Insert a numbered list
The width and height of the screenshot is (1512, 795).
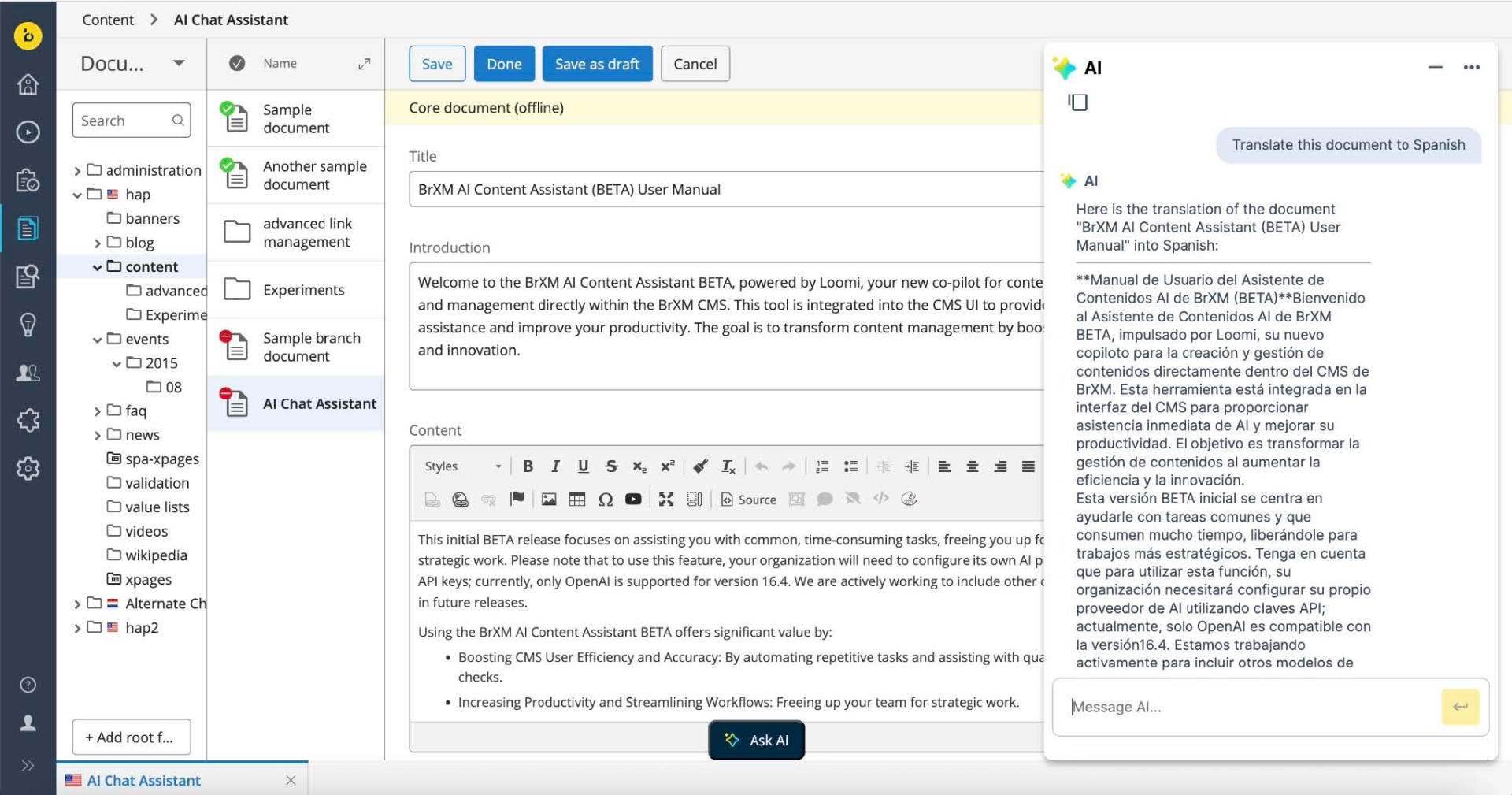pyautogui.click(x=822, y=466)
